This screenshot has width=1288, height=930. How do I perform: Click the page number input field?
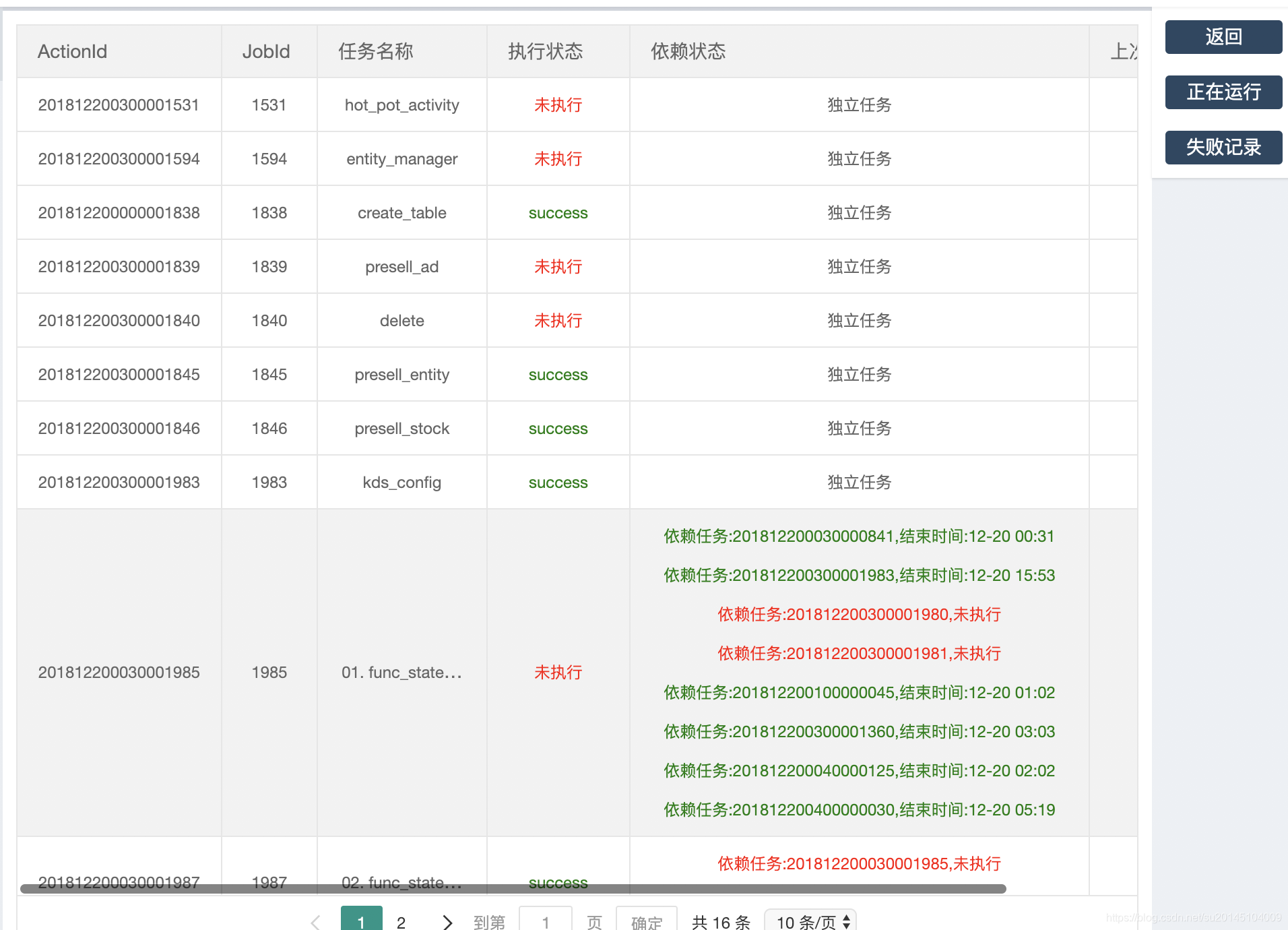pos(546,919)
